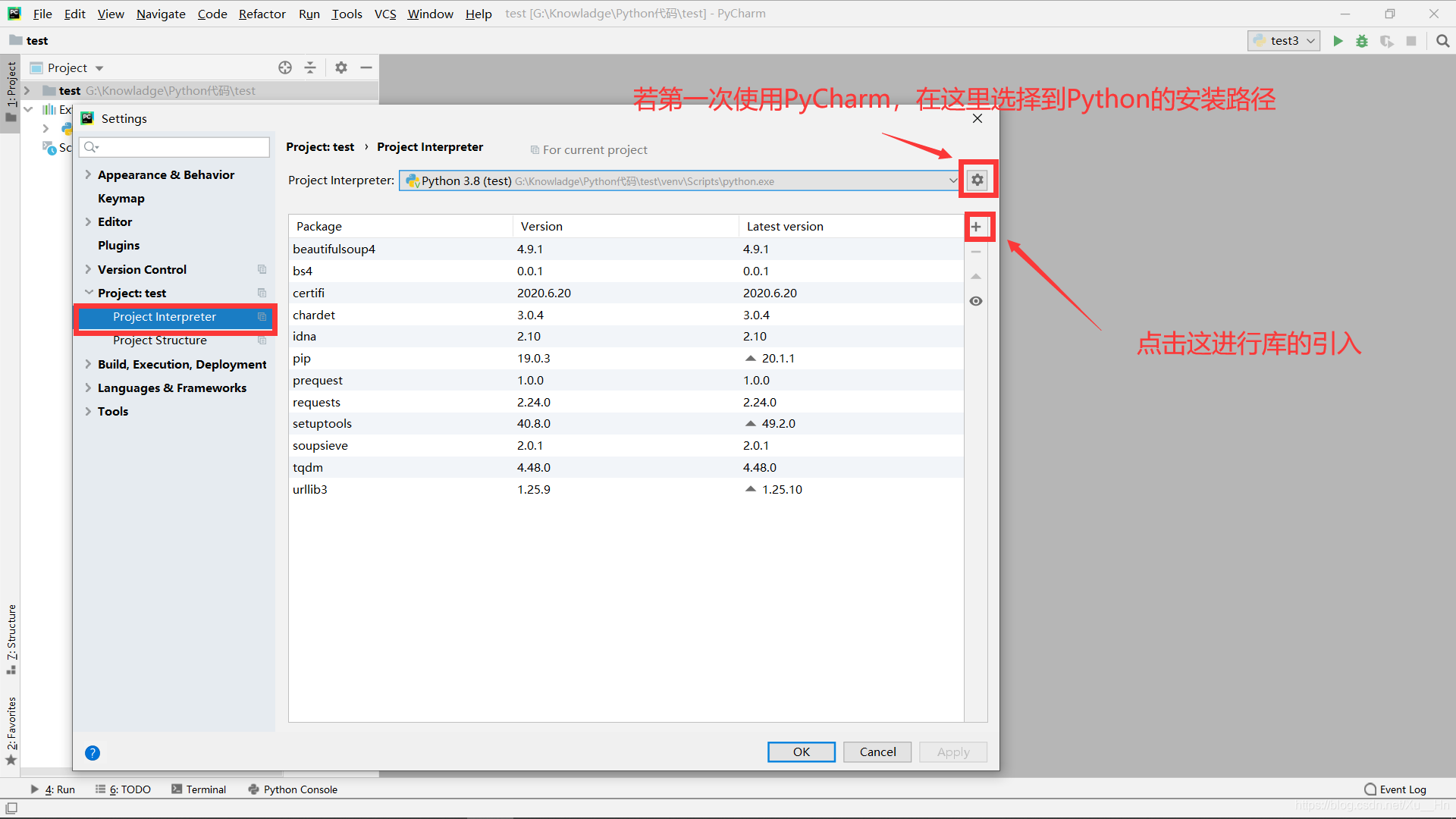Click the plus icon to install a package
Viewport: 1456px width, 819px height.
click(x=976, y=227)
